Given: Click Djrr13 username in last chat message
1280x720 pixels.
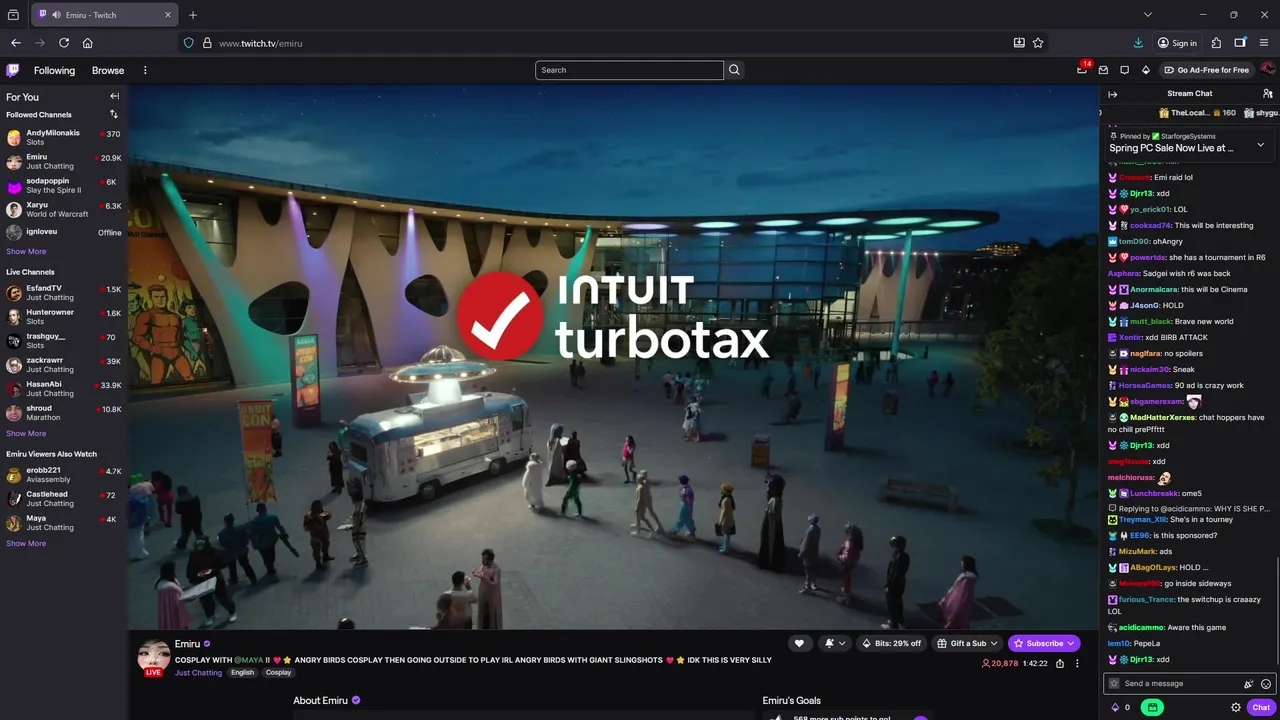Looking at the screenshot, I should click(x=1141, y=660).
